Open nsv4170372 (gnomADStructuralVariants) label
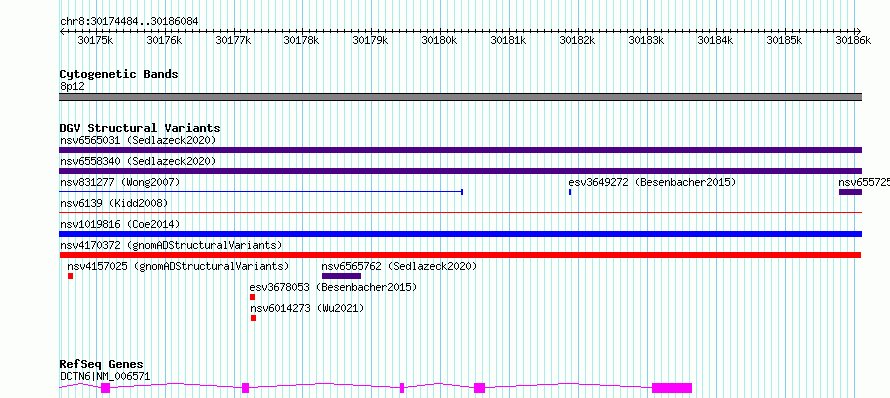The width and height of the screenshot is (890, 398). point(171,245)
